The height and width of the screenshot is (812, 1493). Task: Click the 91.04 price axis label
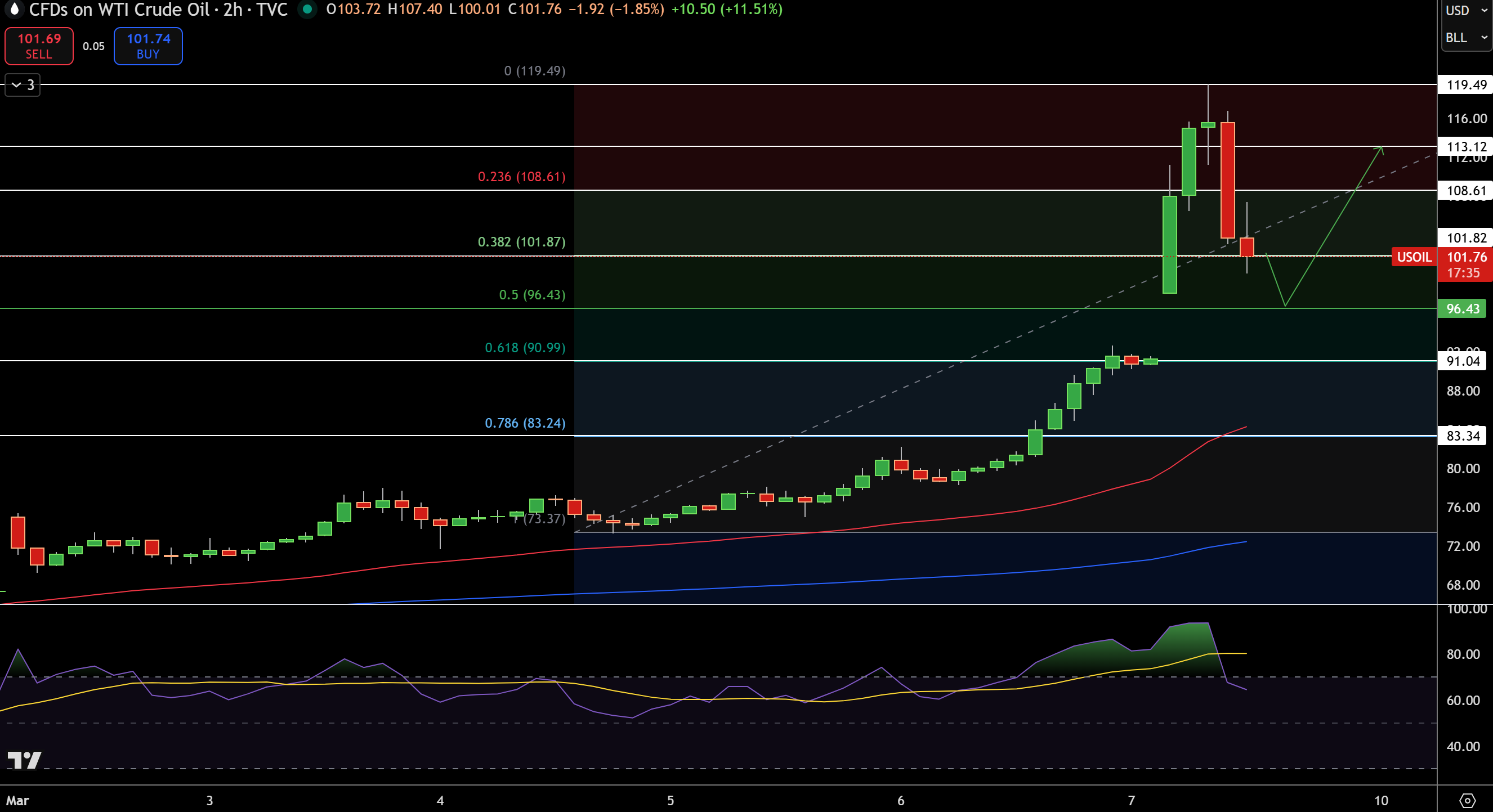pyautogui.click(x=1462, y=361)
